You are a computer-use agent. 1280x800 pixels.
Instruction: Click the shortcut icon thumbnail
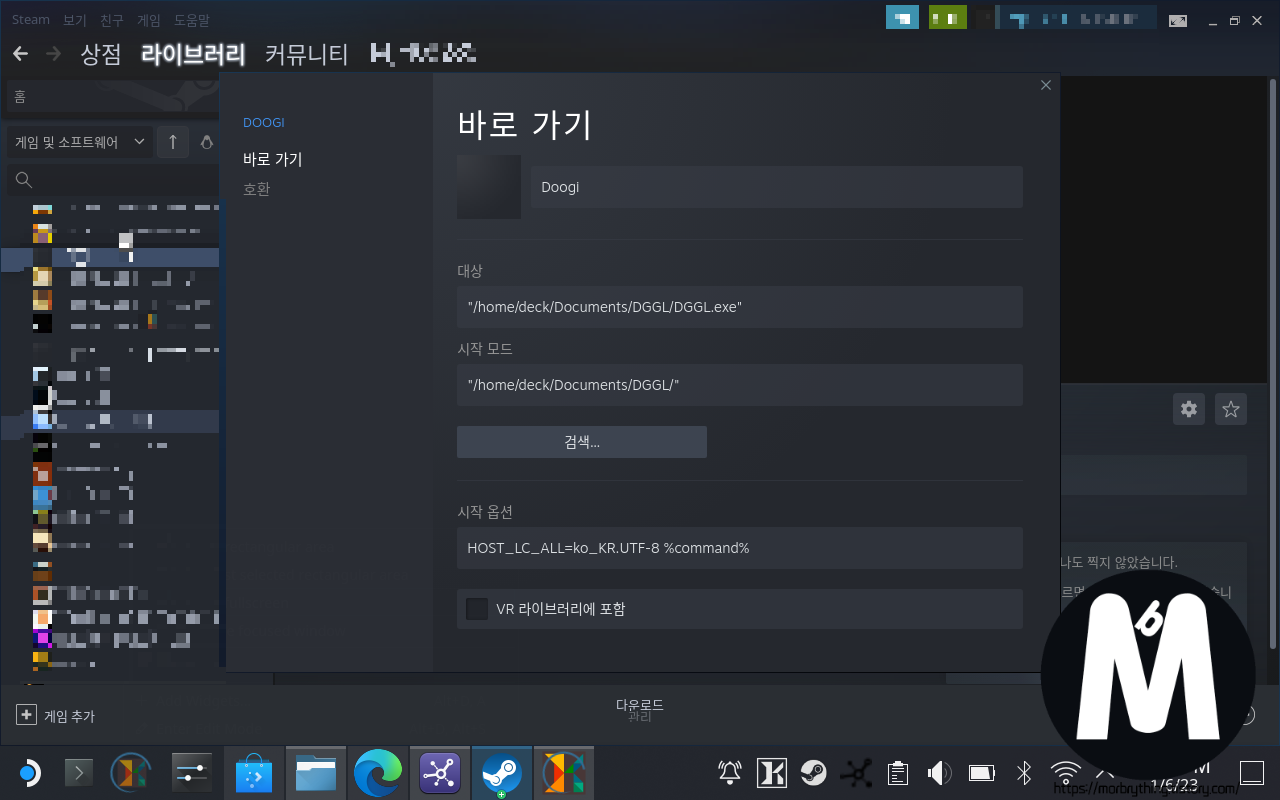coord(489,187)
